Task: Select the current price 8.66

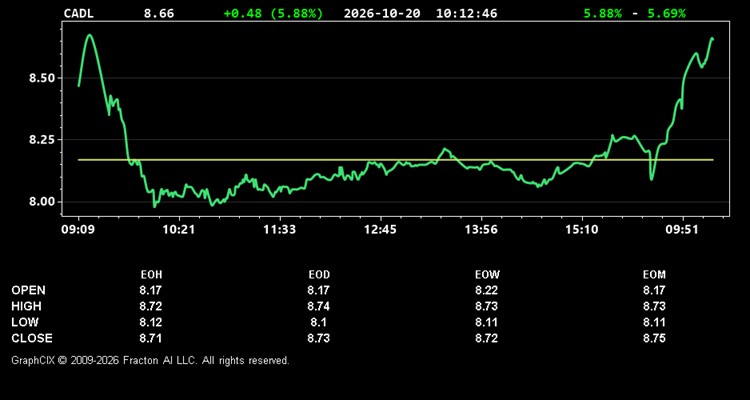Action: pos(159,13)
